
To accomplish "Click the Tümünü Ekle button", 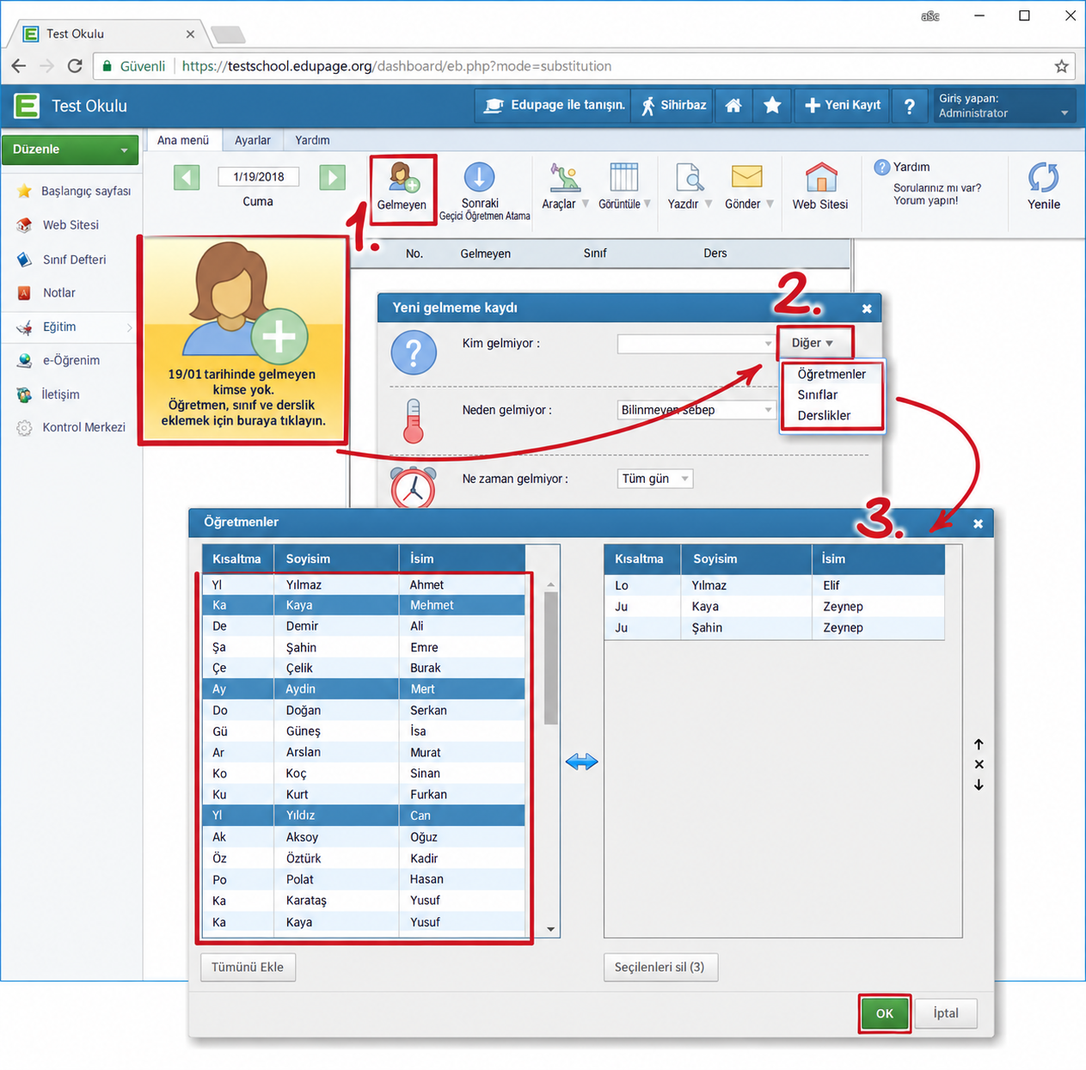I will [248, 967].
